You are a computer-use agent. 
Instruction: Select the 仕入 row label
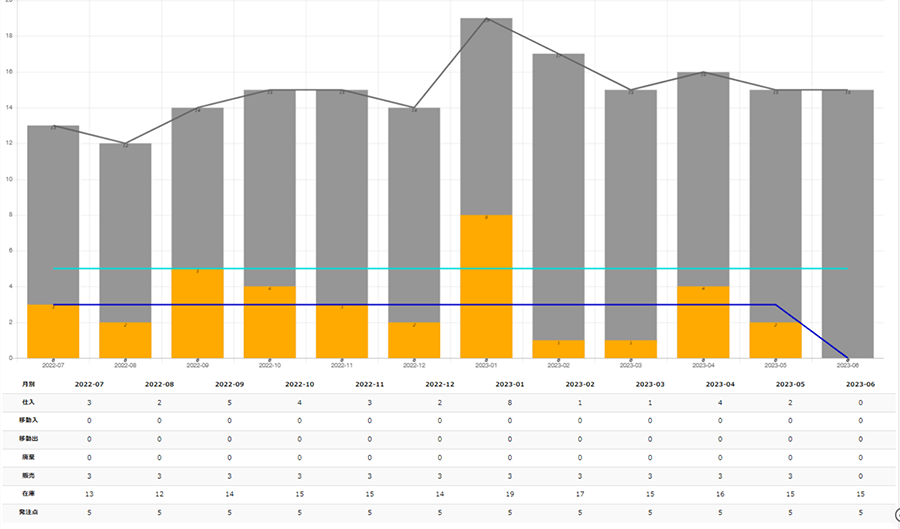pyautogui.click(x=27, y=401)
